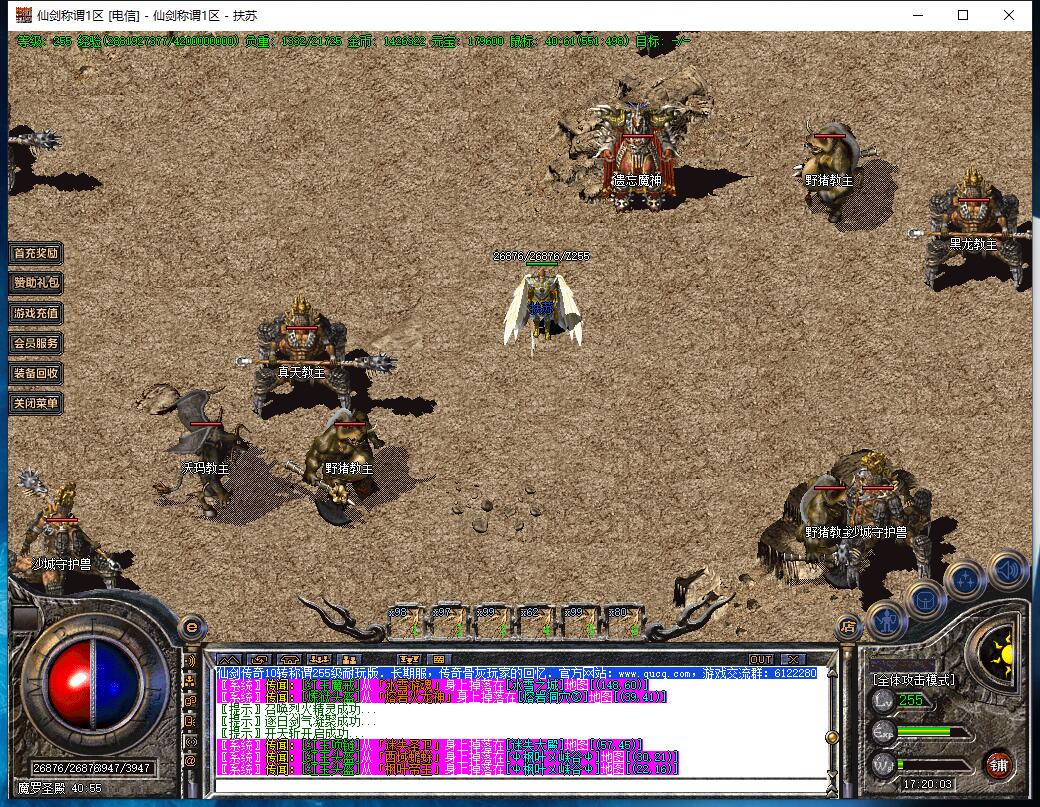Image resolution: width=1040 pixels, height=807 pixels.
Task: Click the chat scrollbar round thumb
Action: click(x=832, y=737)
